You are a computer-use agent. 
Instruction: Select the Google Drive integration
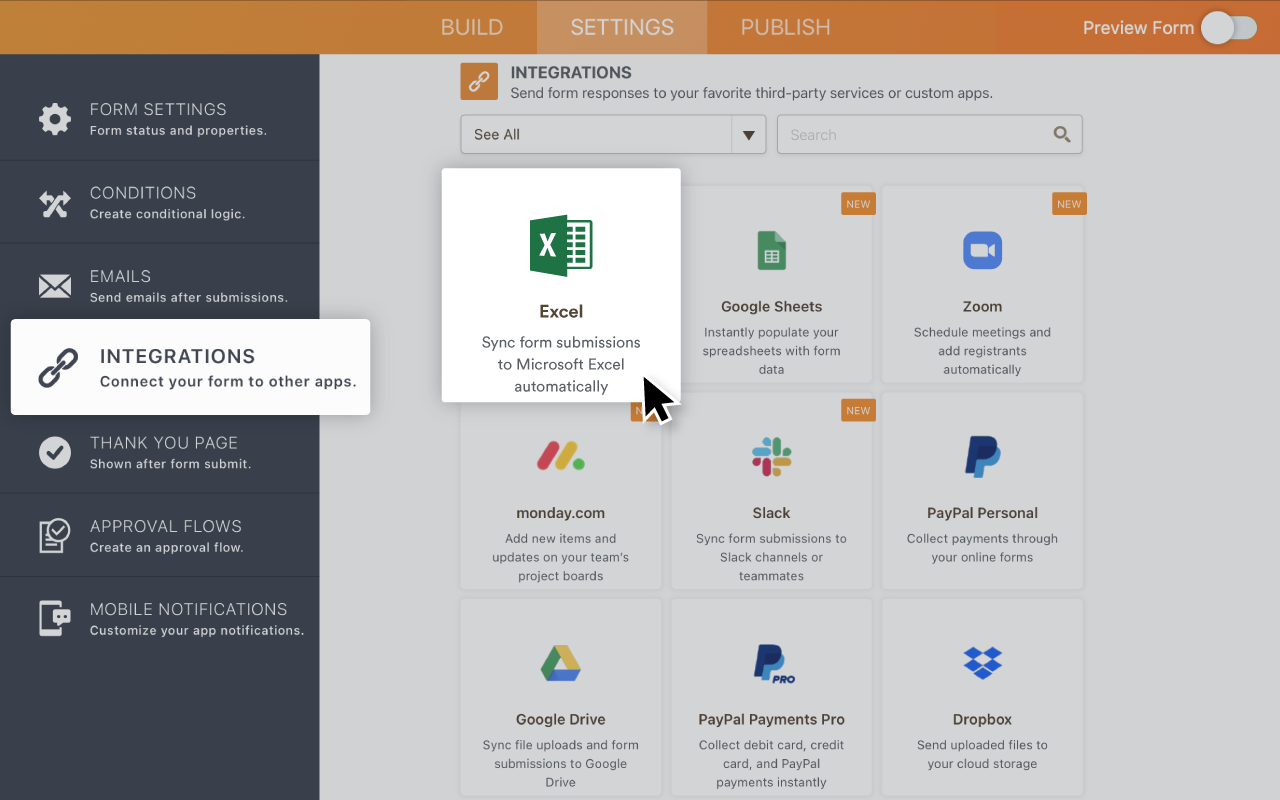tap(560, 663)
